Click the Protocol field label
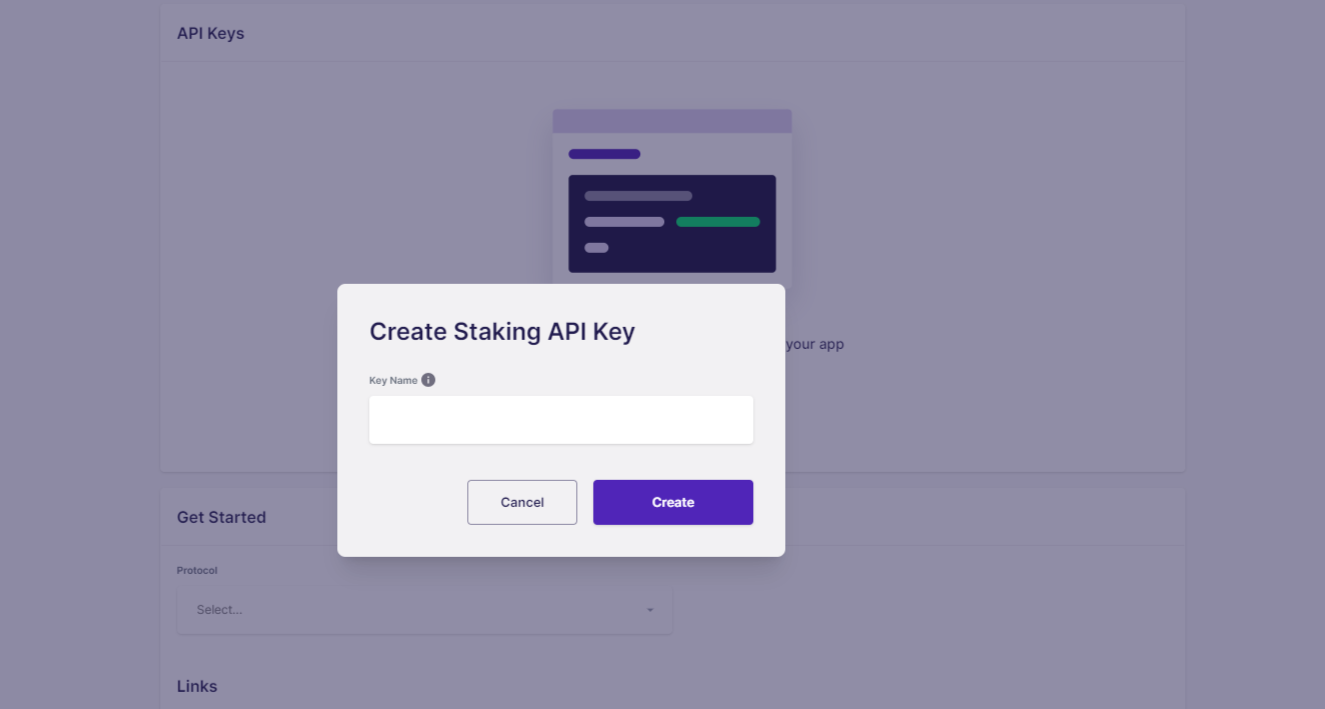The width and height of the screenshot is (1325, 709). (x=197, y=571)
